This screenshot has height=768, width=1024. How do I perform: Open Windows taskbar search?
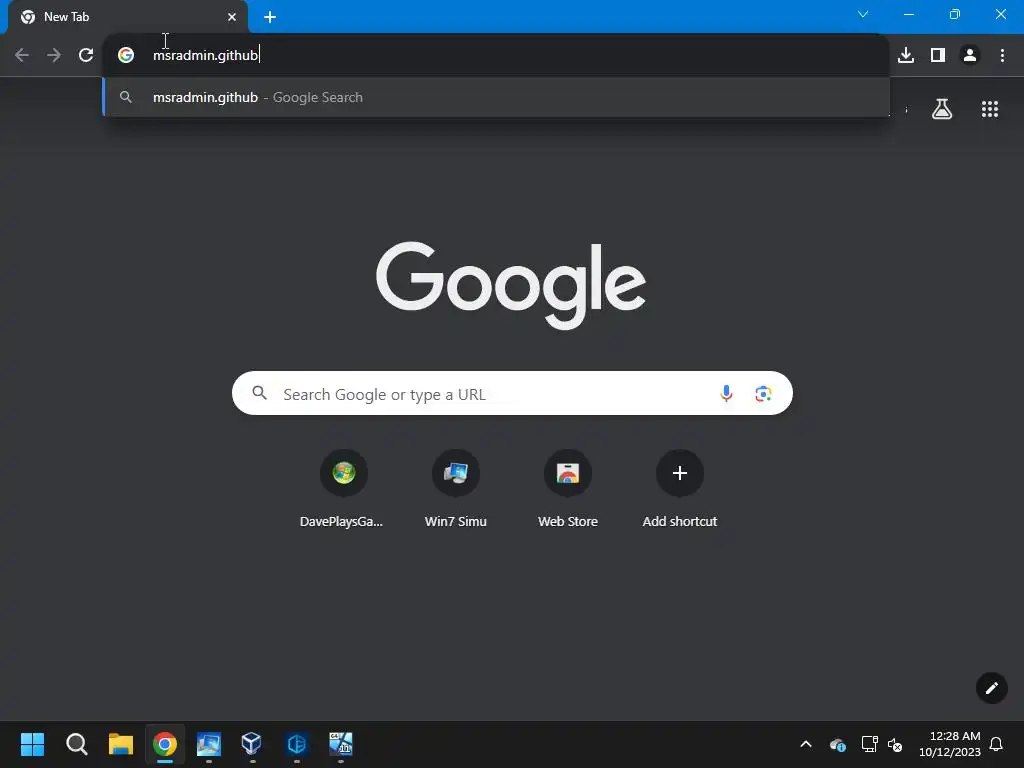tap(76, 744)
